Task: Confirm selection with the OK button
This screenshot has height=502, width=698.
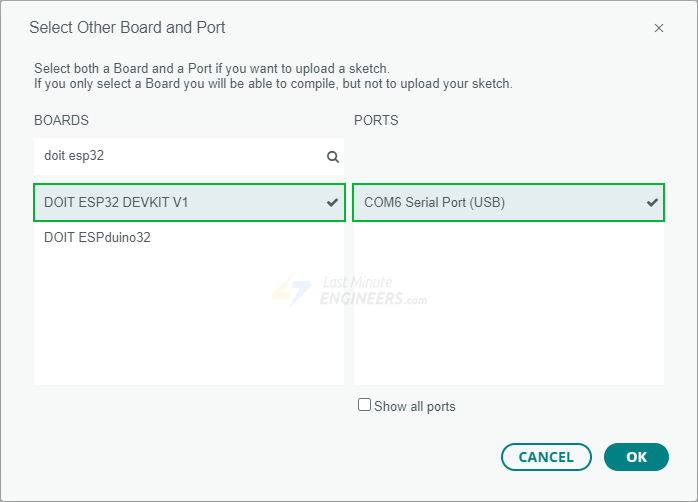Action: (x=637, y=457)
